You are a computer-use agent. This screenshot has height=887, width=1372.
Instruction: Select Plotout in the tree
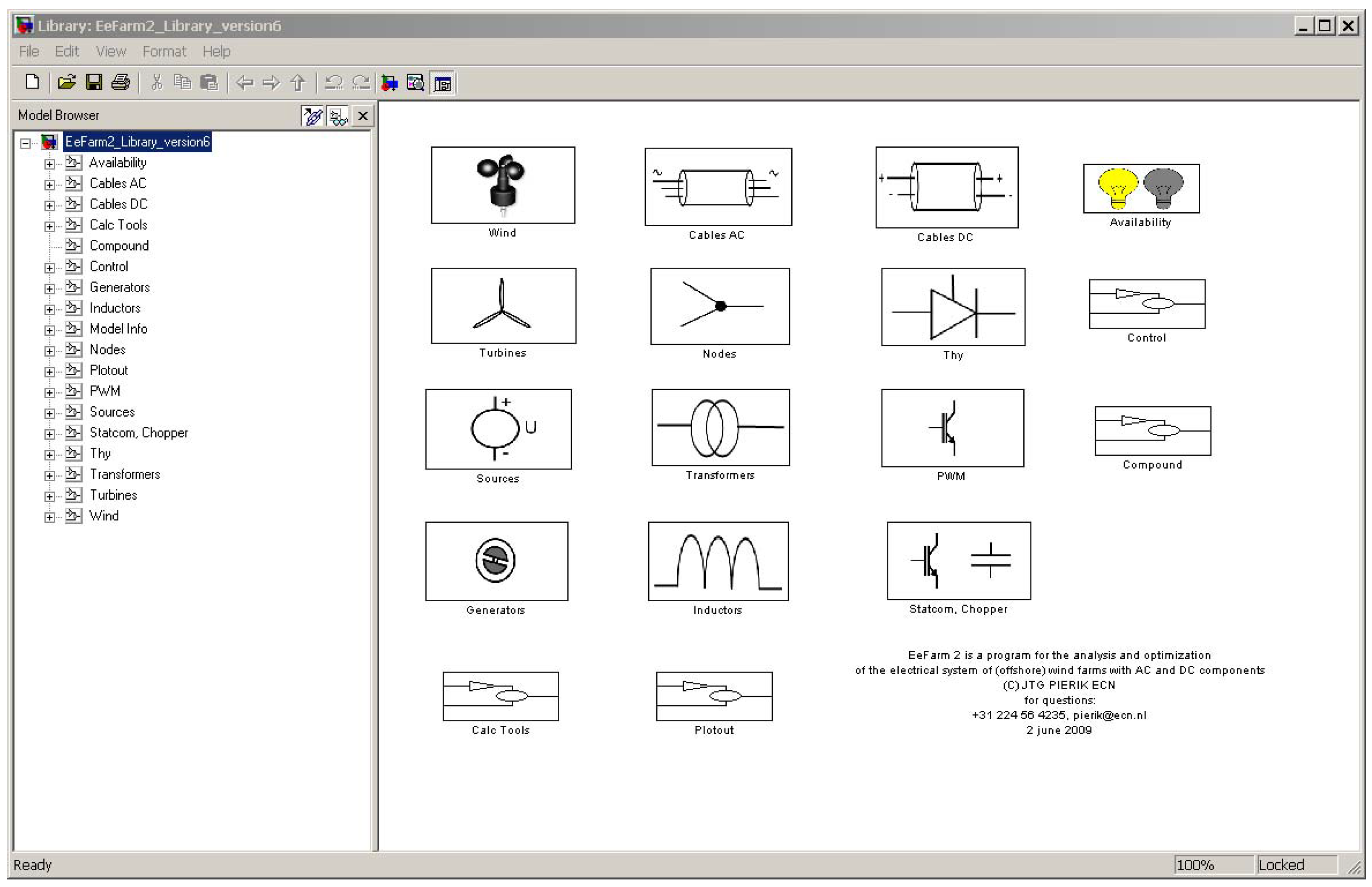pyautogui.click(x=108, y=370)
